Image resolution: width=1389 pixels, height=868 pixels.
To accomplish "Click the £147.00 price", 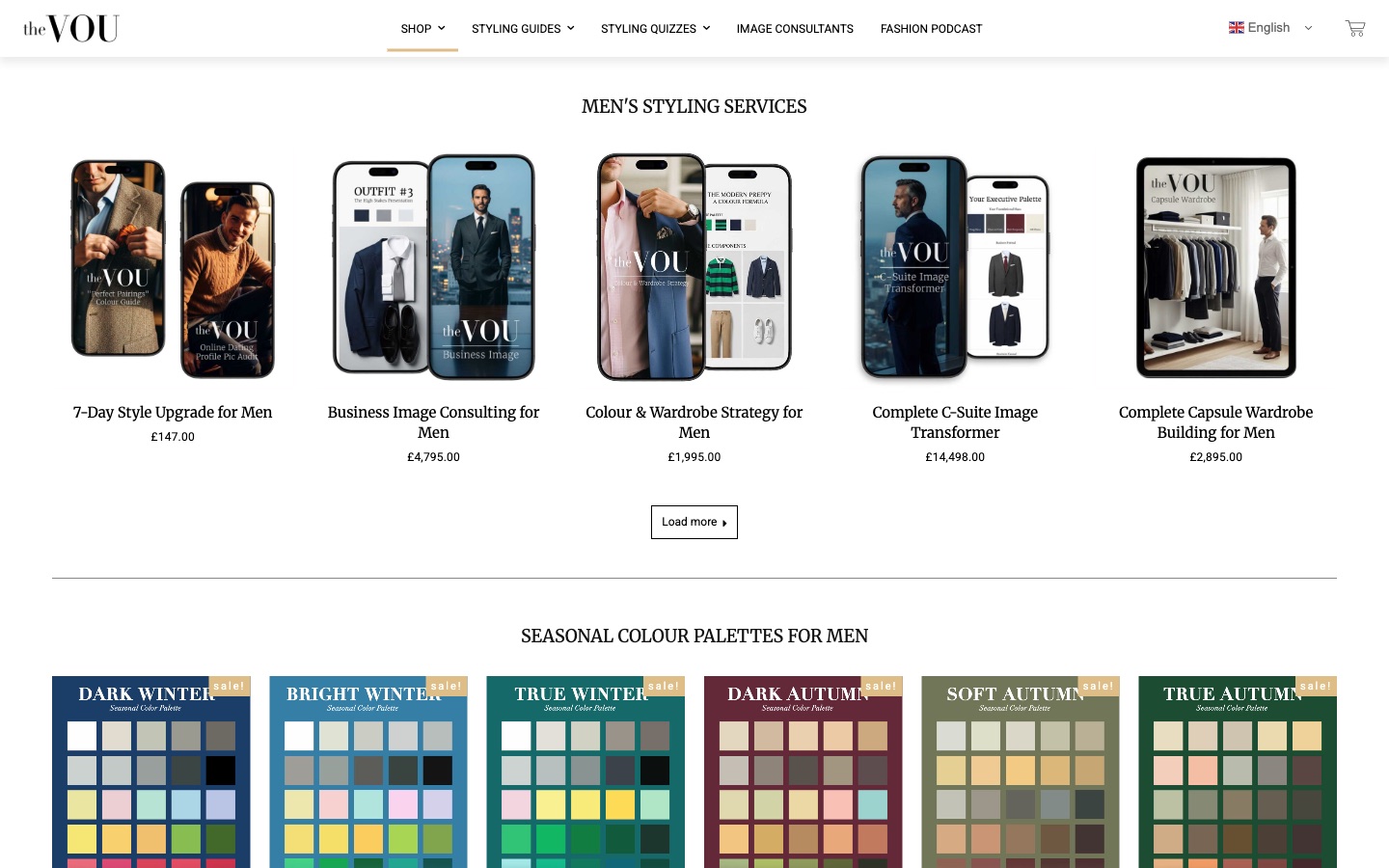I will click(x=173, y=437).
